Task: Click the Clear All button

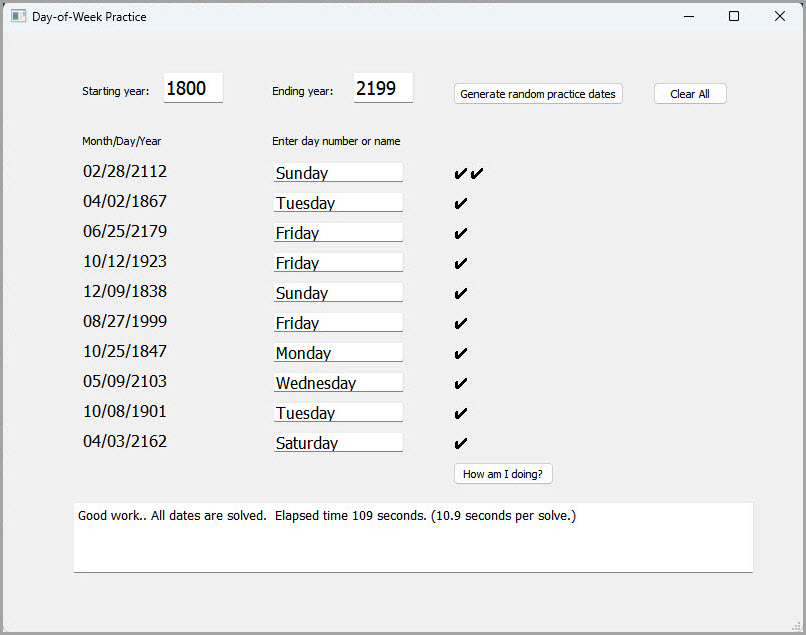Action: pos(690,94)
